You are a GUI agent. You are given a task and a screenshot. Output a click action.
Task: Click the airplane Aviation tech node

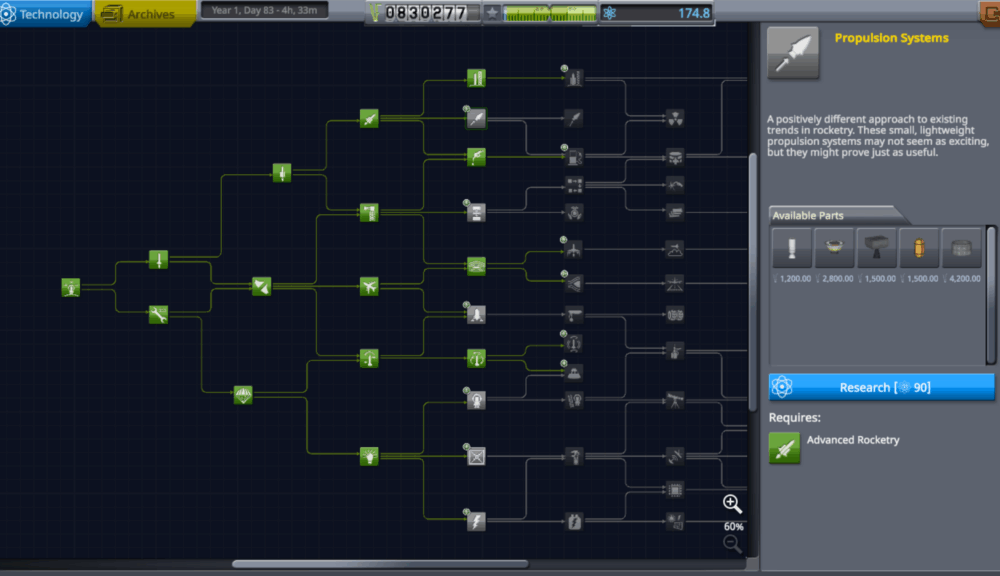370,287
